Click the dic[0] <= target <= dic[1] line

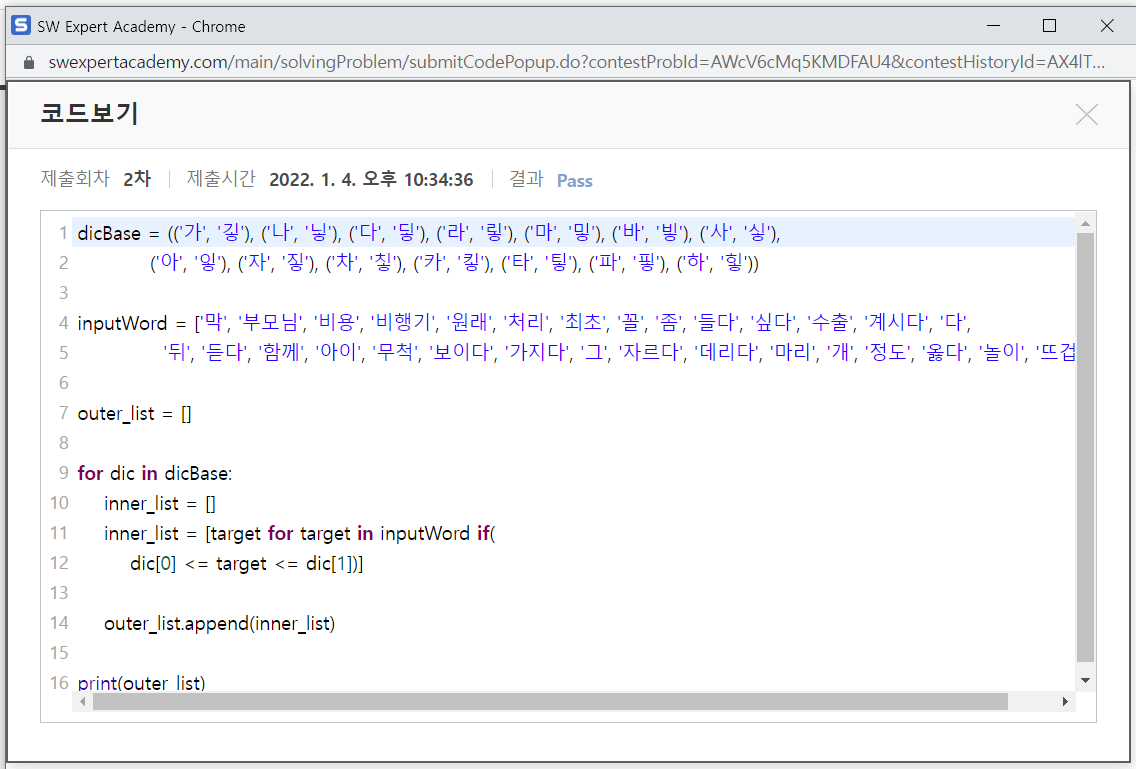pos(246,564)
